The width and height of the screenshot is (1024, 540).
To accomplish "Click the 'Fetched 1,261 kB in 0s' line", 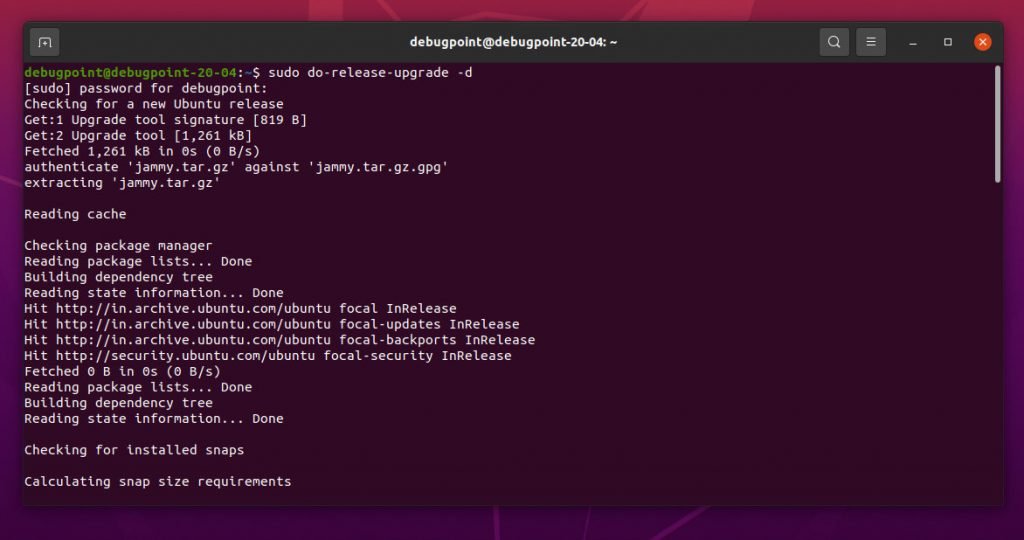I will coord(142,151).
